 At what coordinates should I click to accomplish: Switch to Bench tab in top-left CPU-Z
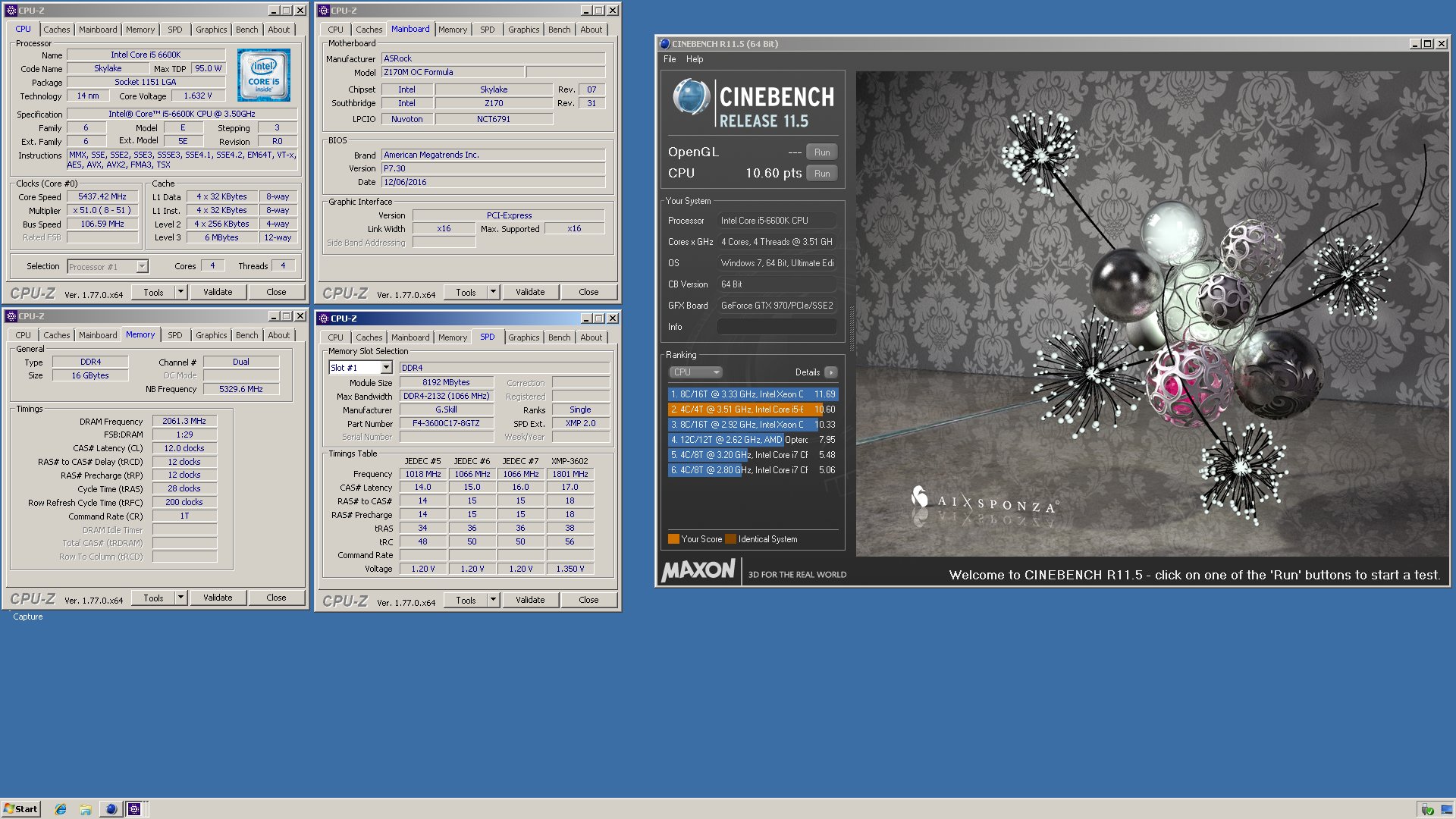246,30
